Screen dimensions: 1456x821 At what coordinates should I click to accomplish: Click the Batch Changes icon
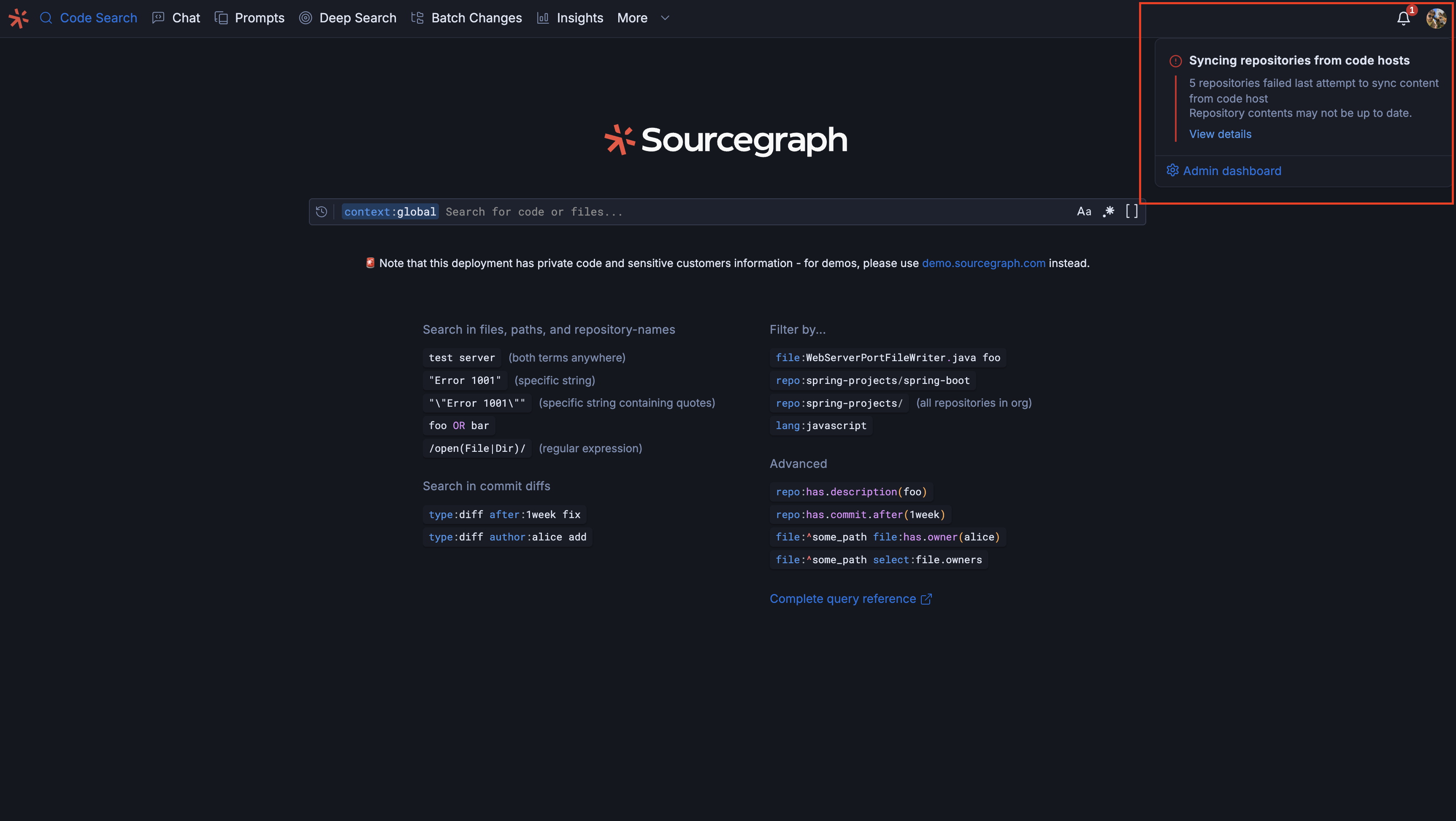pos(417,18)
